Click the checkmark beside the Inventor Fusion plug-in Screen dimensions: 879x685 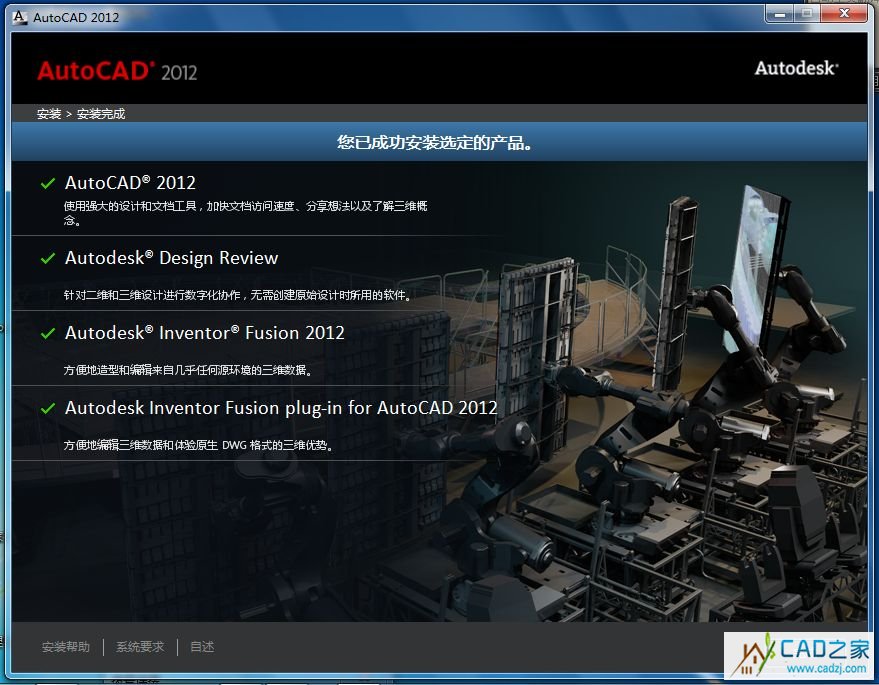pos(47,408)
